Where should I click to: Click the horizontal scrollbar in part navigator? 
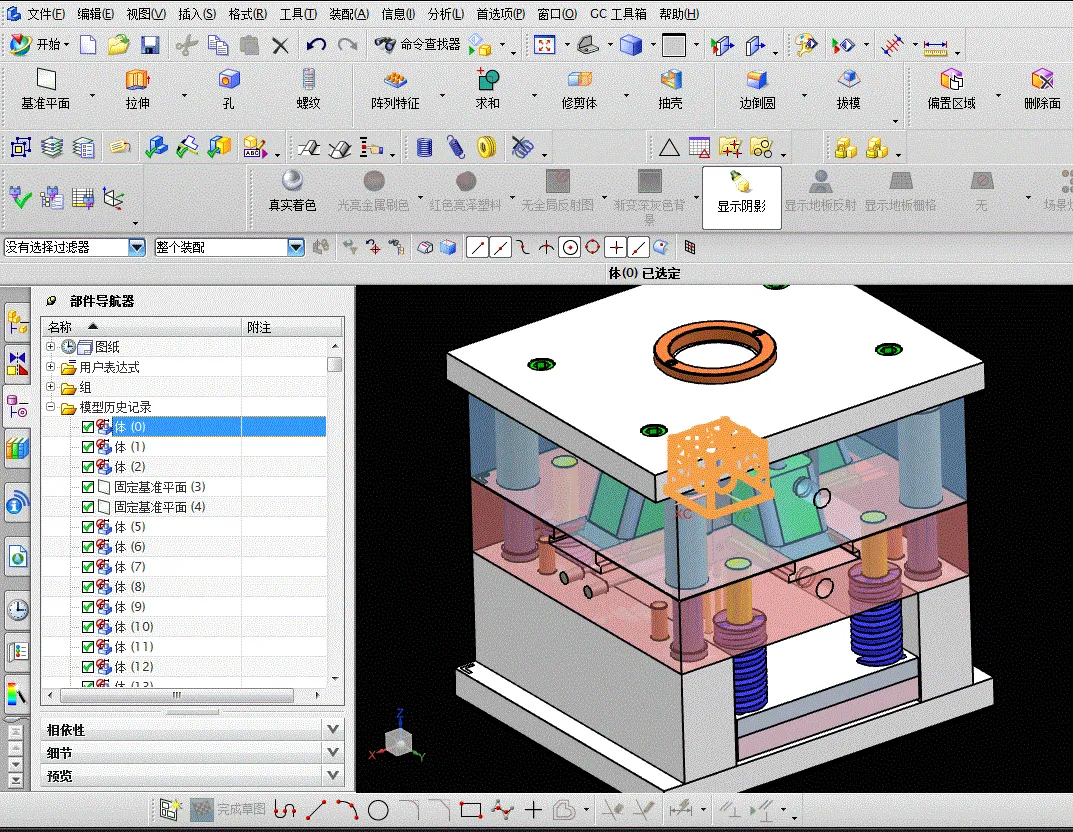(x=177, y=695)
